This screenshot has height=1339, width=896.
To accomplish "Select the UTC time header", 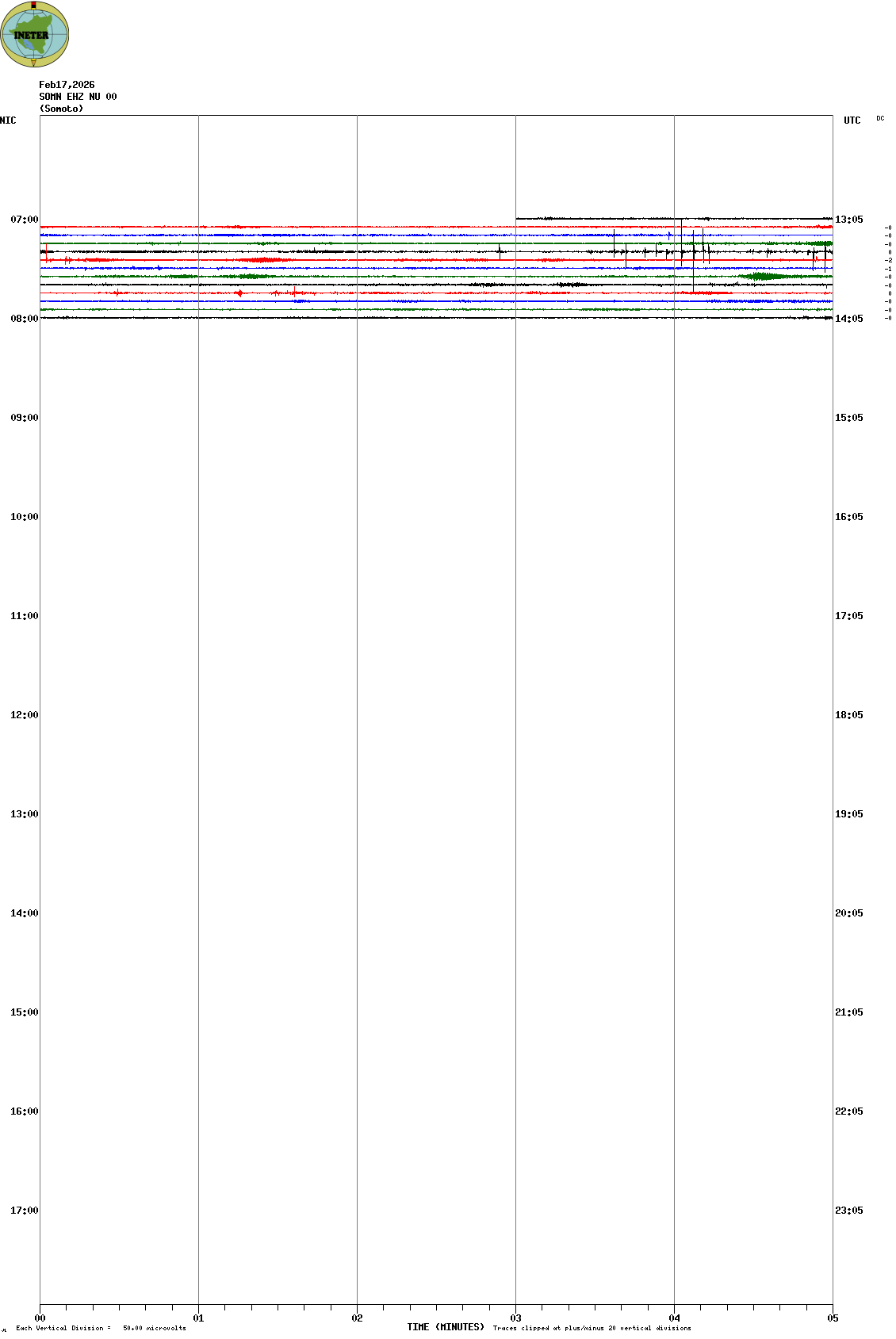I will coord(852,121).
